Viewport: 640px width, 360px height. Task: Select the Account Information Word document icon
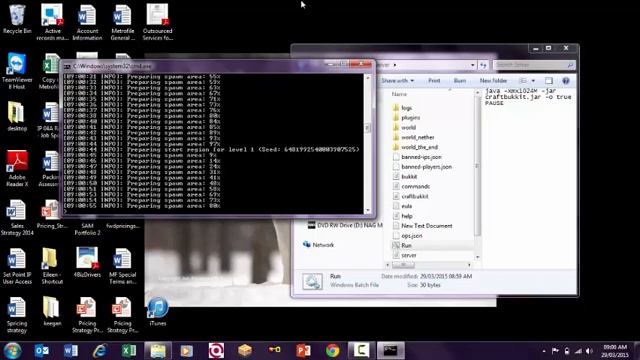click(x=87, y=22)
